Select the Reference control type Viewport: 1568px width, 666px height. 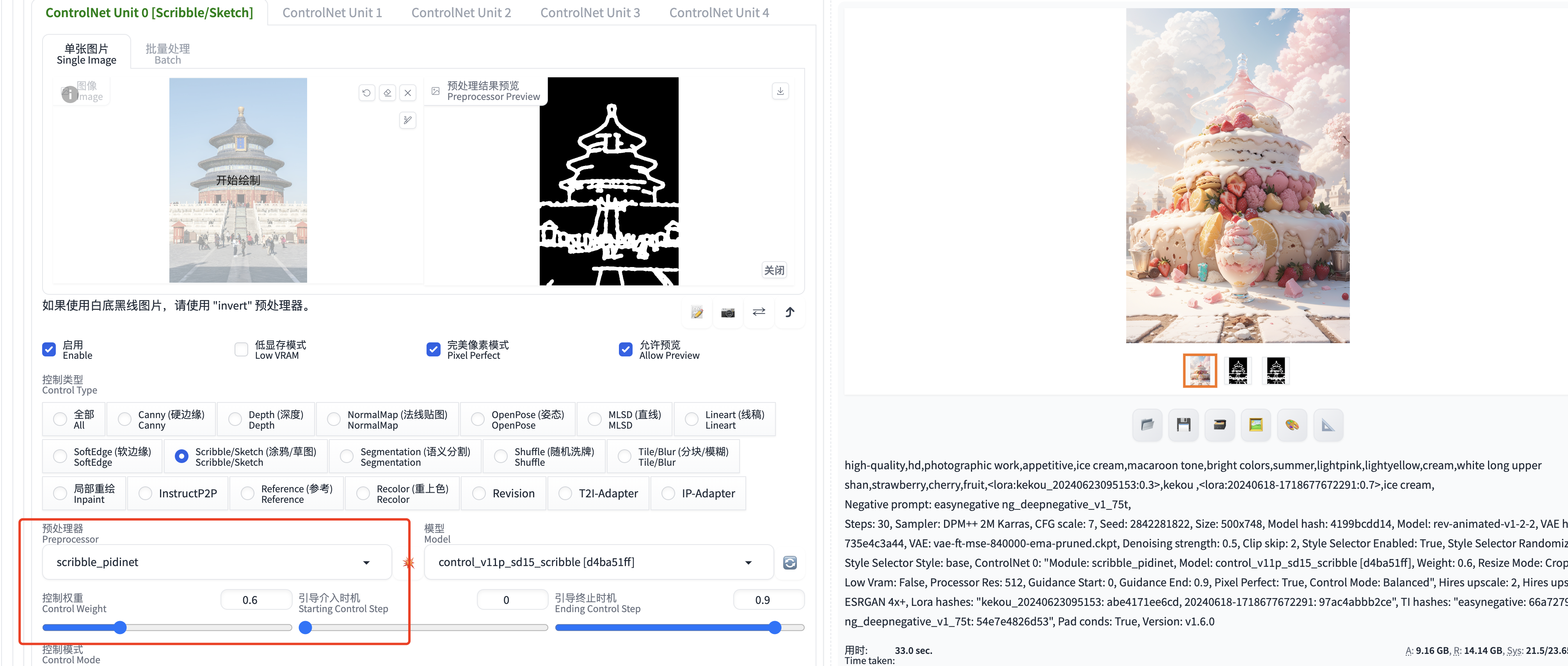[x=287, y=494]
